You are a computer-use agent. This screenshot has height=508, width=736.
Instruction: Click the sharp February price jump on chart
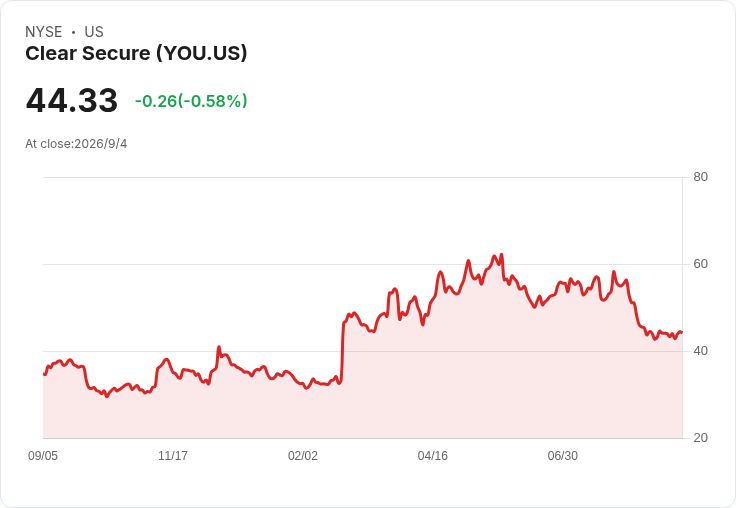[342, 352]
